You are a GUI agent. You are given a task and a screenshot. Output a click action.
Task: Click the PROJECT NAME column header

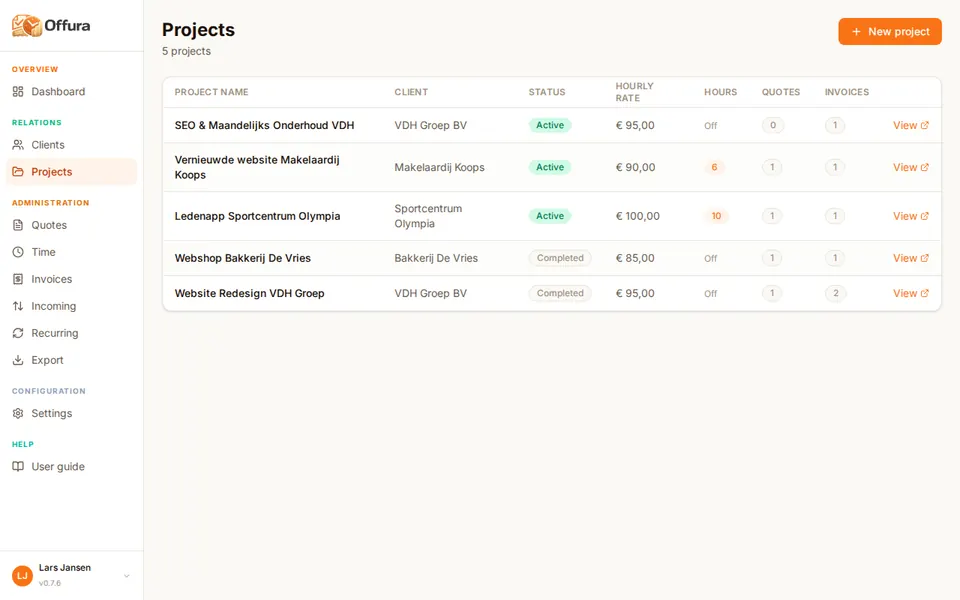coord(211,92)
